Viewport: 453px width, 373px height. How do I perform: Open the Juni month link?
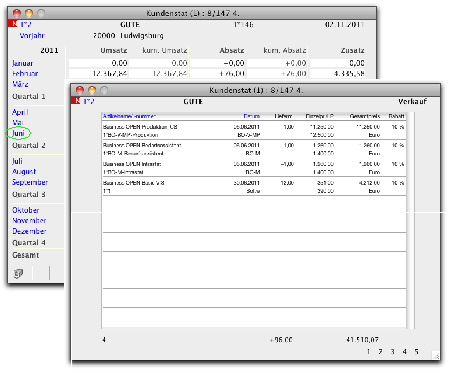point(18,133)
